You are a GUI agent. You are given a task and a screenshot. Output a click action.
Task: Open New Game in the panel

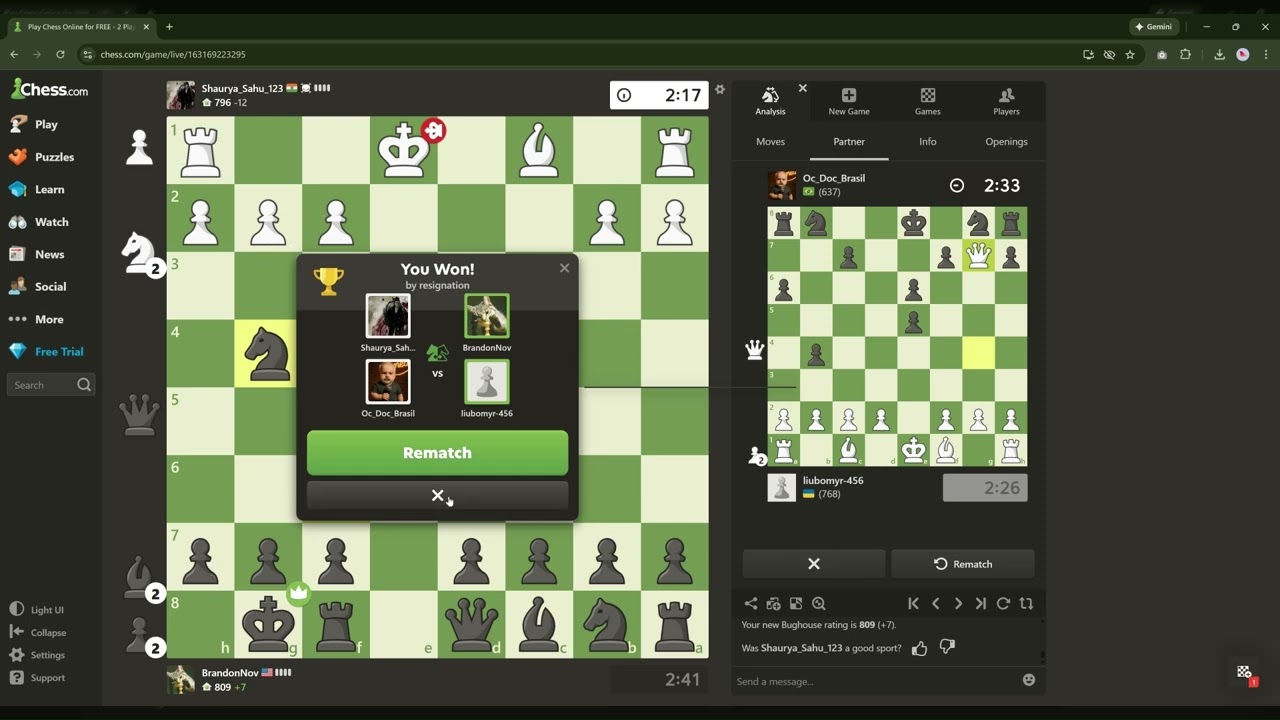pyautogui.click(x=849, y=101)
